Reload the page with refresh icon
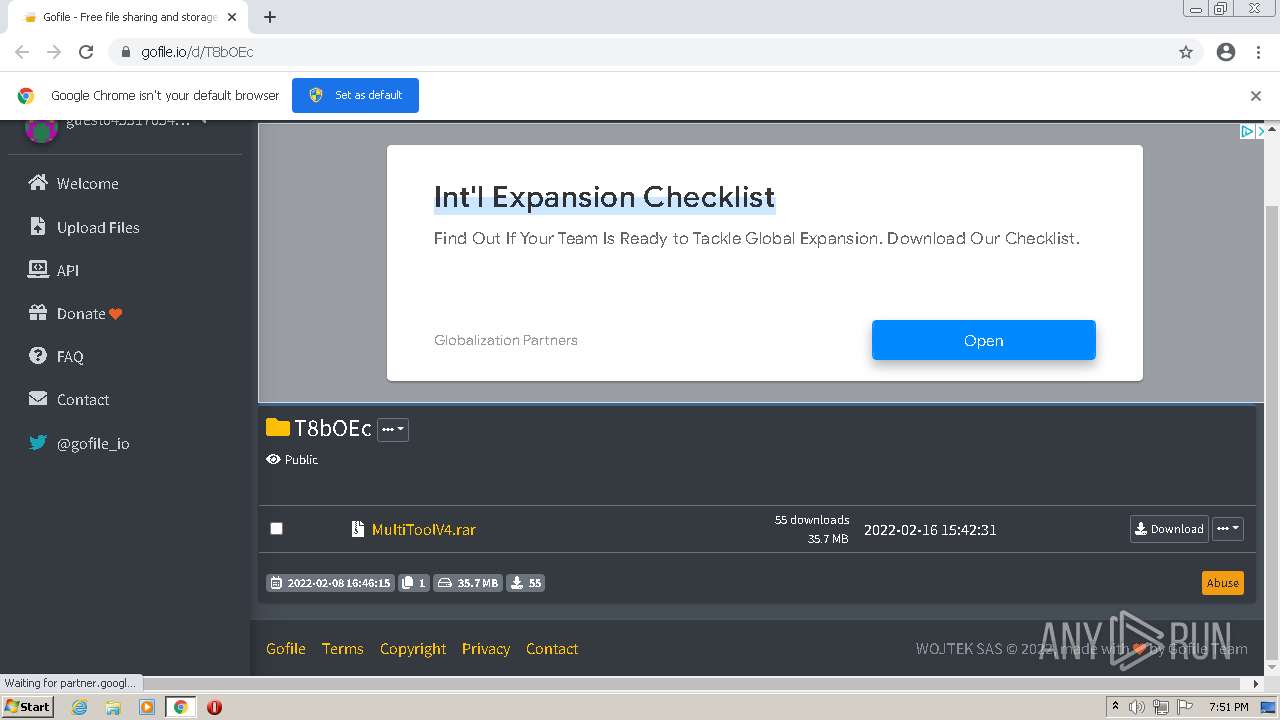 pyautogui.click(x=86, y=52)
